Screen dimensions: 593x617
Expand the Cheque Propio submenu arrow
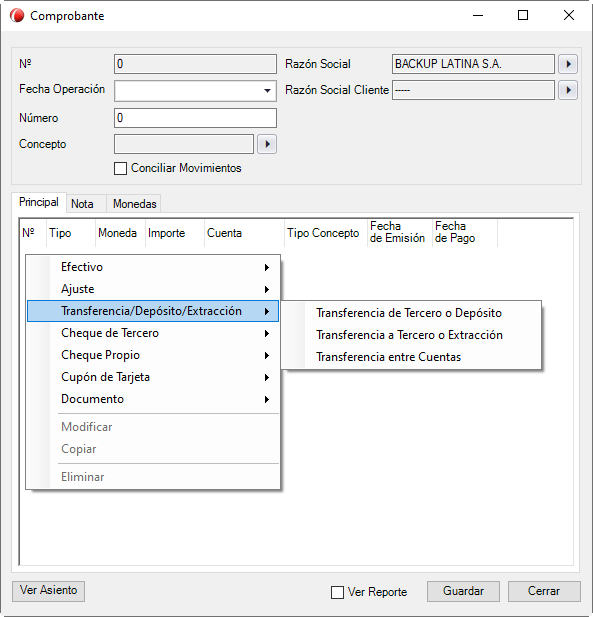pos(267,356)
